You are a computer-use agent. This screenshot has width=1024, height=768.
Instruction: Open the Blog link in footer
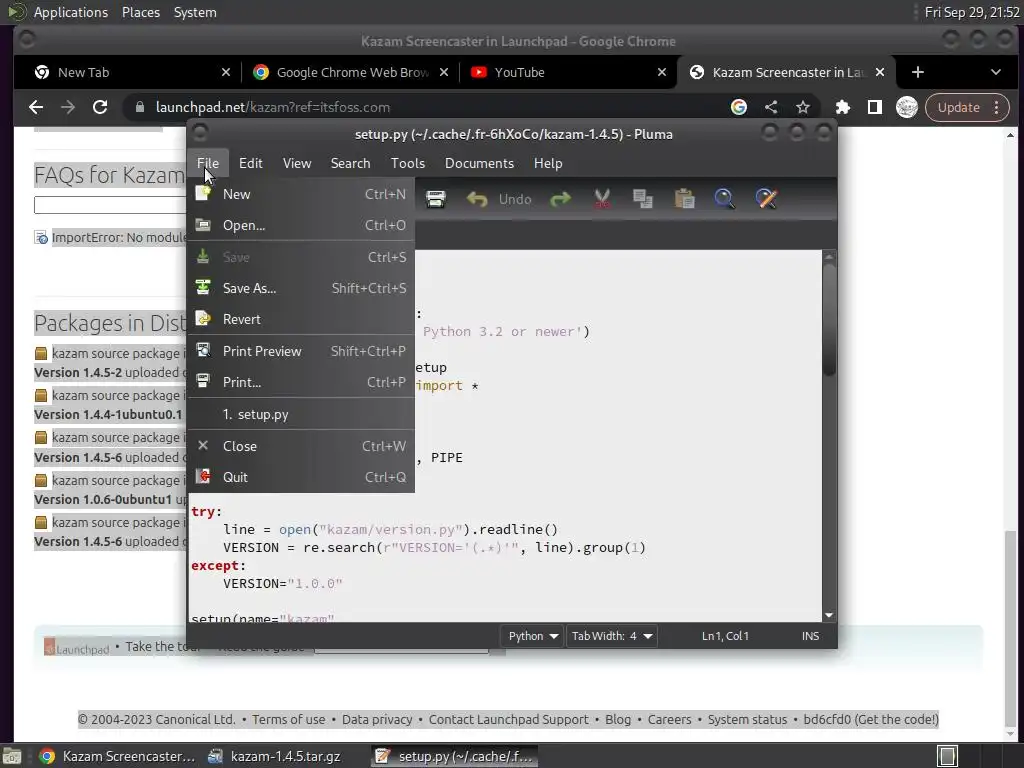pos(618,720)
